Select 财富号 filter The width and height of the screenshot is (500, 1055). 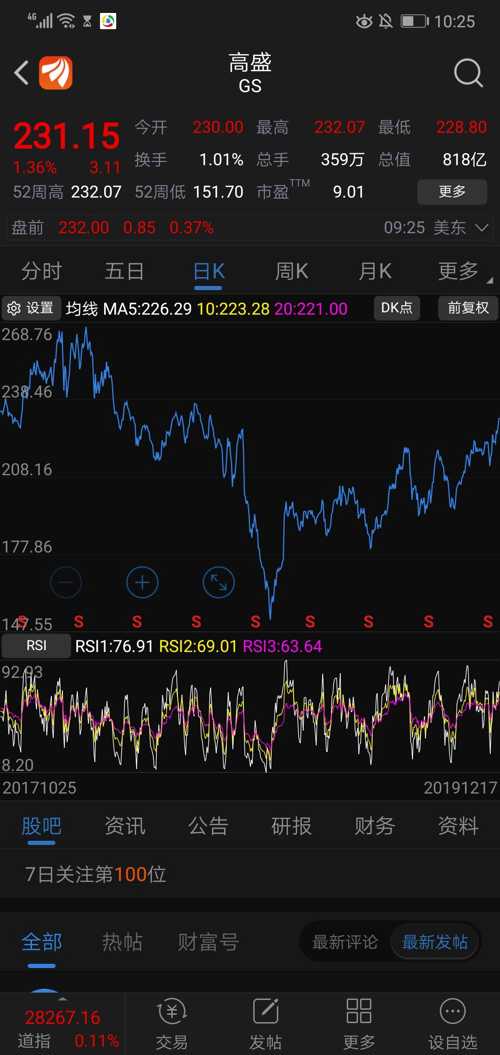208,942
